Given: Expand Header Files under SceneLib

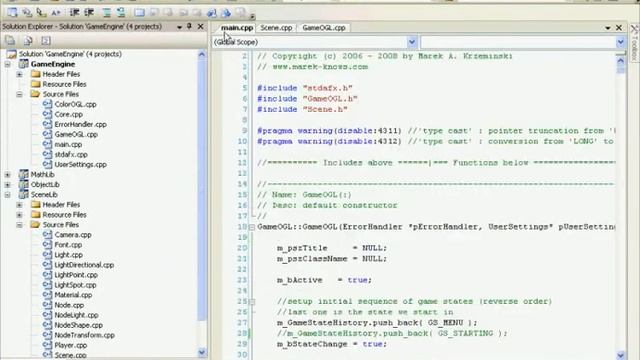Looking at the screenshot, I should tap(19, 205).
